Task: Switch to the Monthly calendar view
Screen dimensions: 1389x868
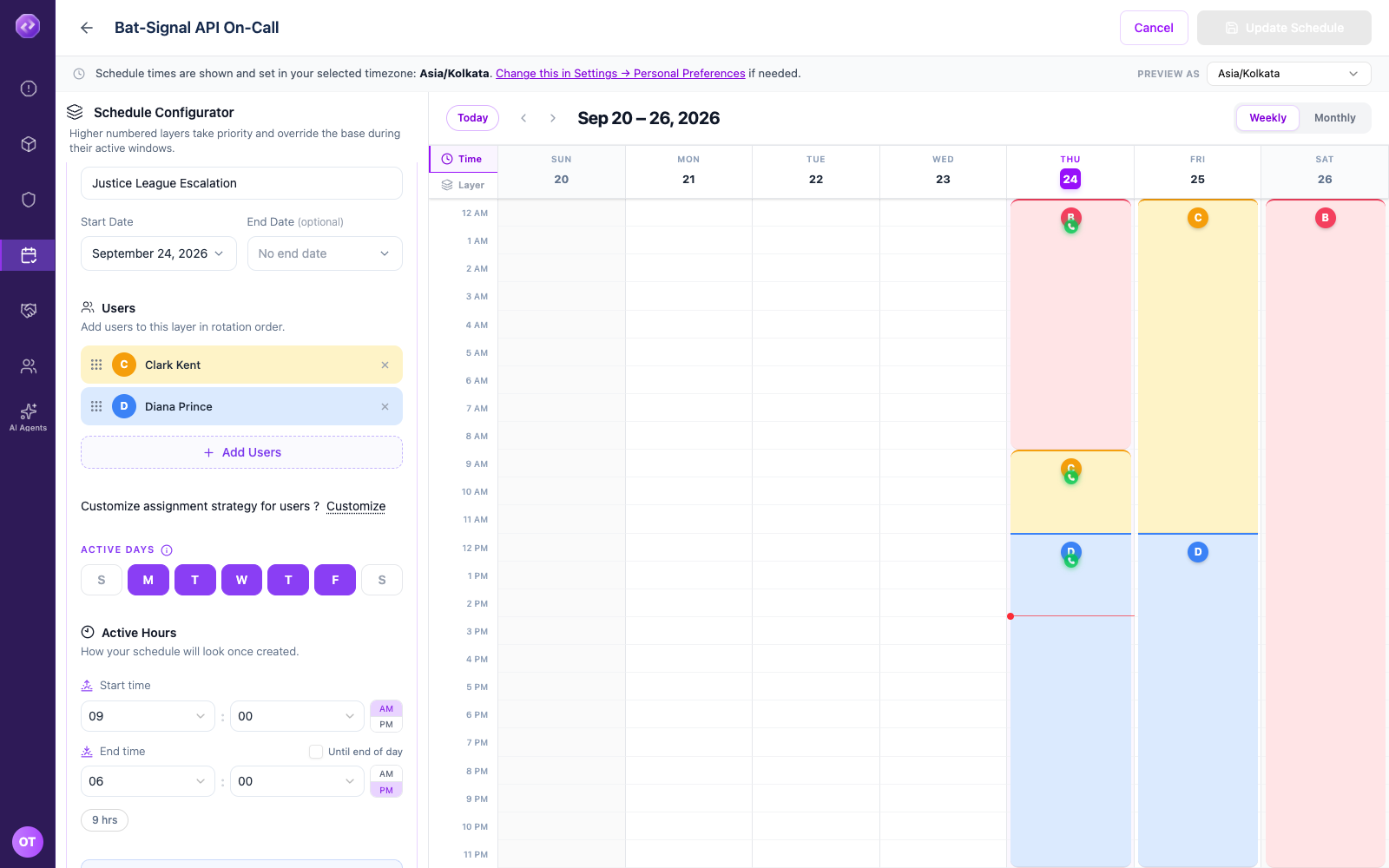Action: (1334, 118)
